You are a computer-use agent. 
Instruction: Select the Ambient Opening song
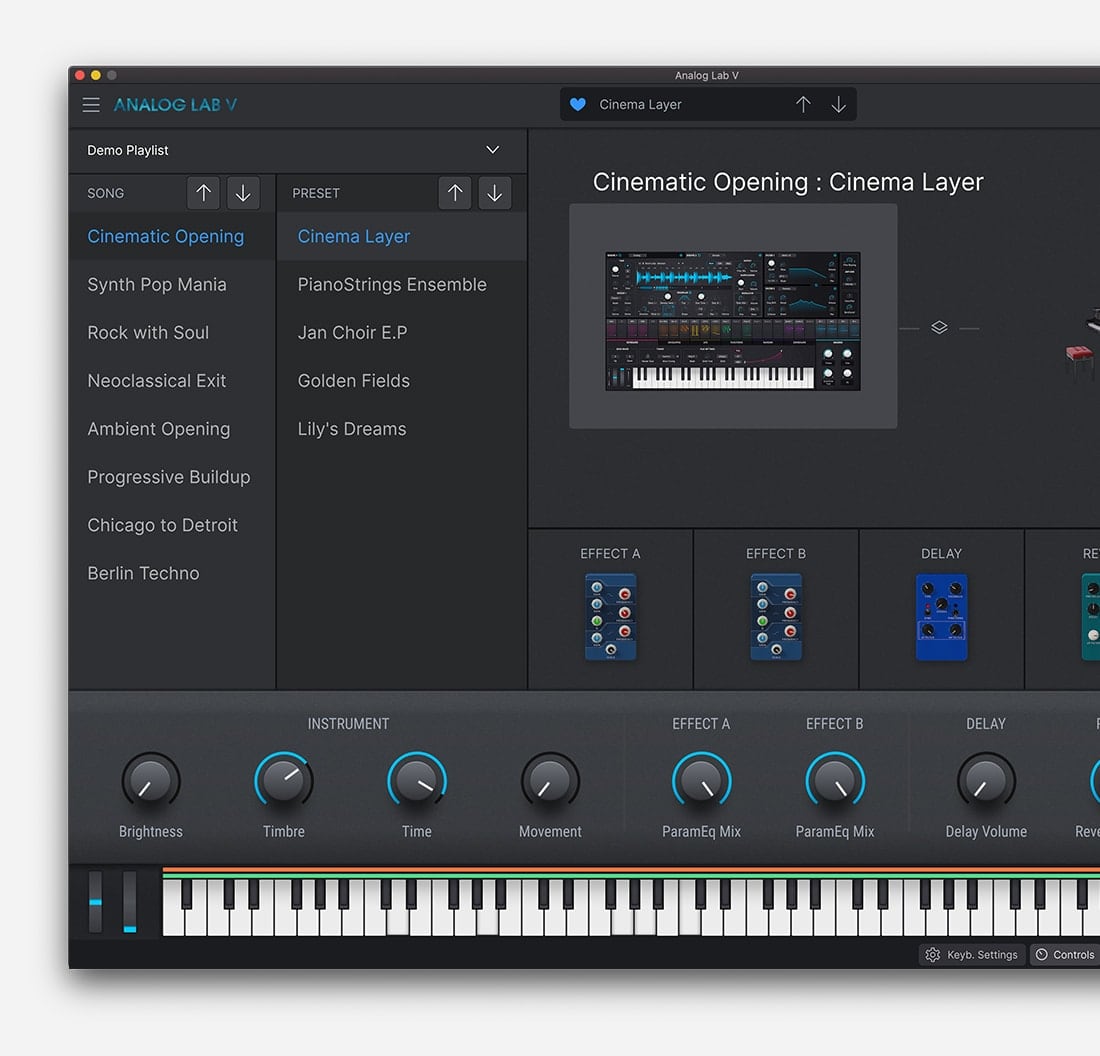click(172, 429)
